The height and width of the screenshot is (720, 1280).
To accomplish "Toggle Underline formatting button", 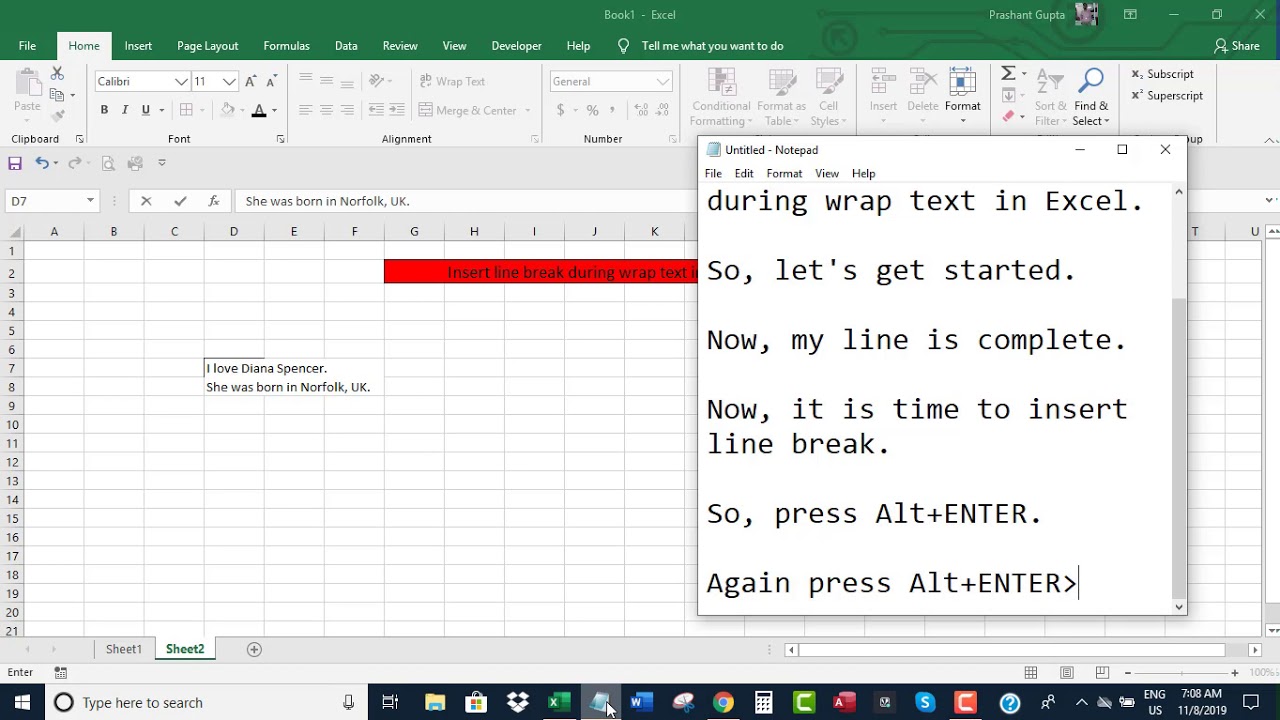I will click(146, 110).
